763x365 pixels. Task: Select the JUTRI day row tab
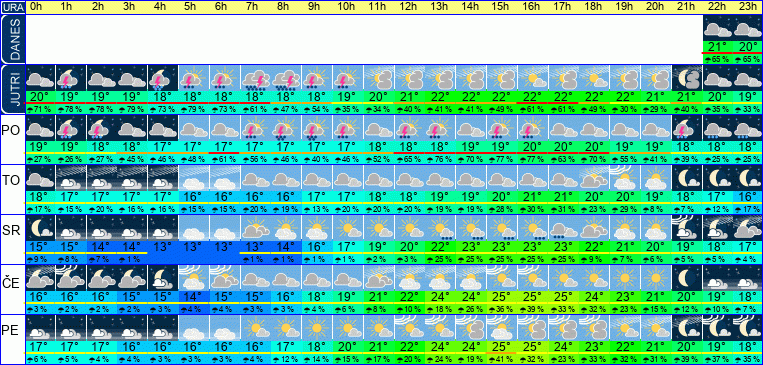pos(12,90)
